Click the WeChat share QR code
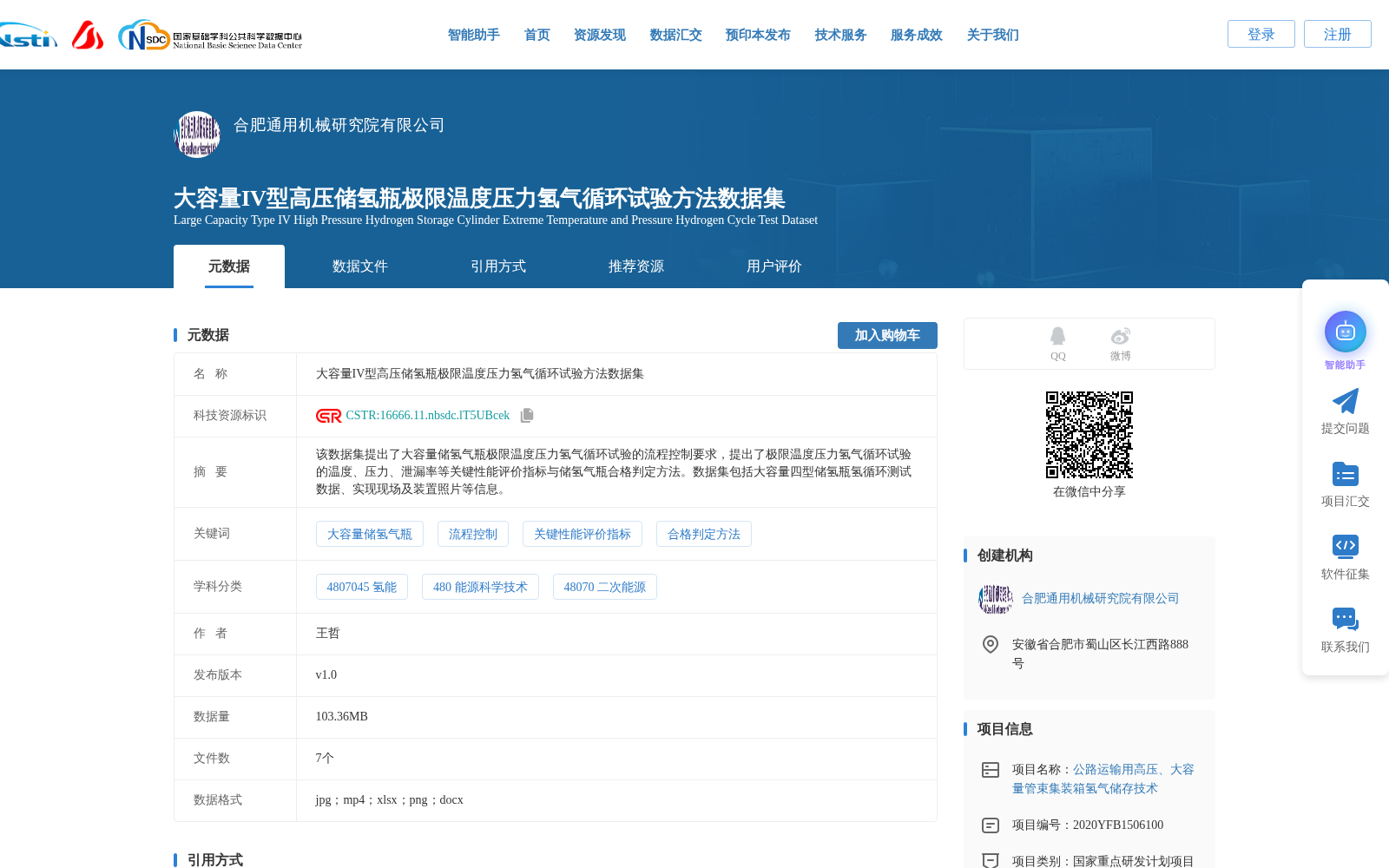1389x868 pixels. pos(1089,435)
